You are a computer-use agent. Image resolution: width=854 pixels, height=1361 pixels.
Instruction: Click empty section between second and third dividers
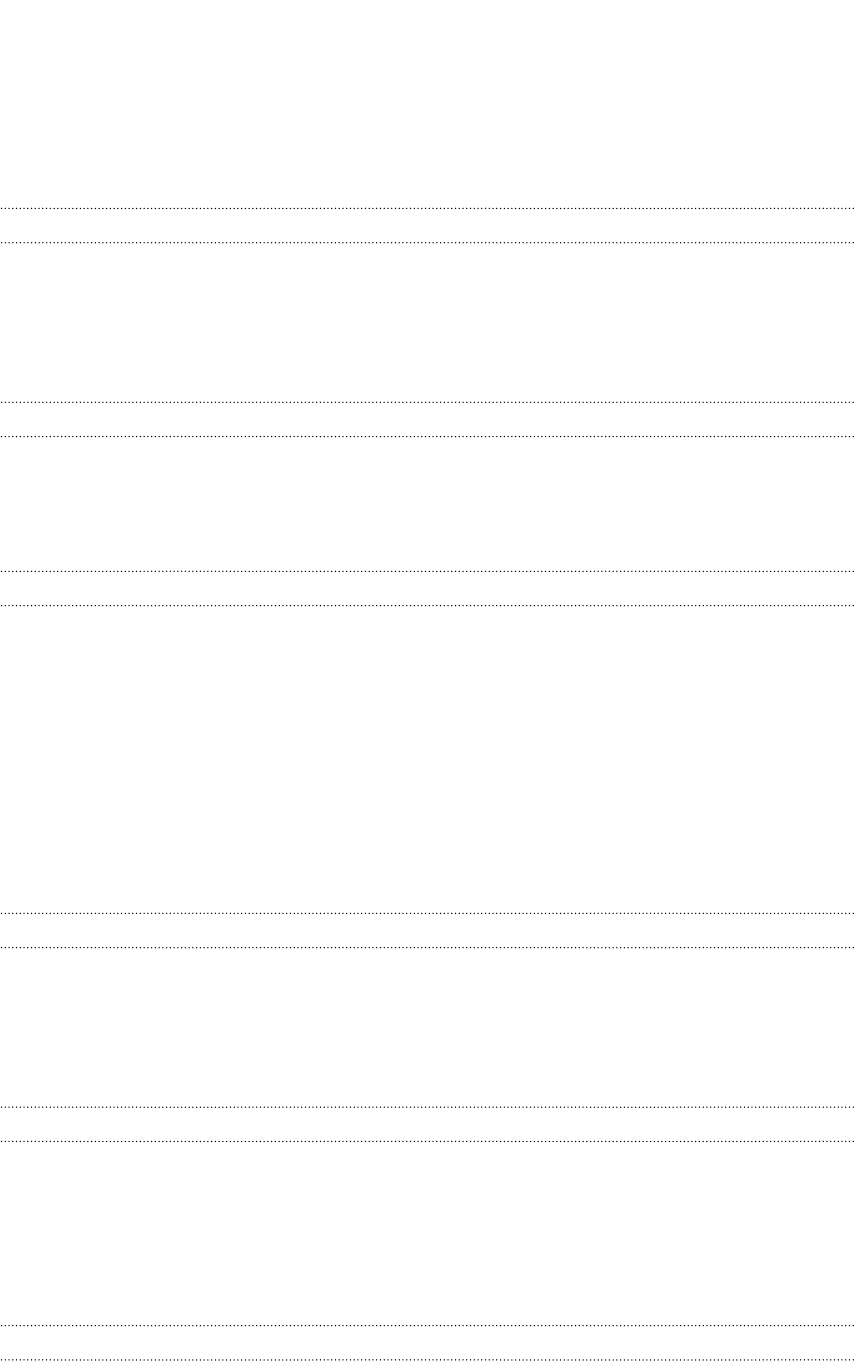pos(427,503)
